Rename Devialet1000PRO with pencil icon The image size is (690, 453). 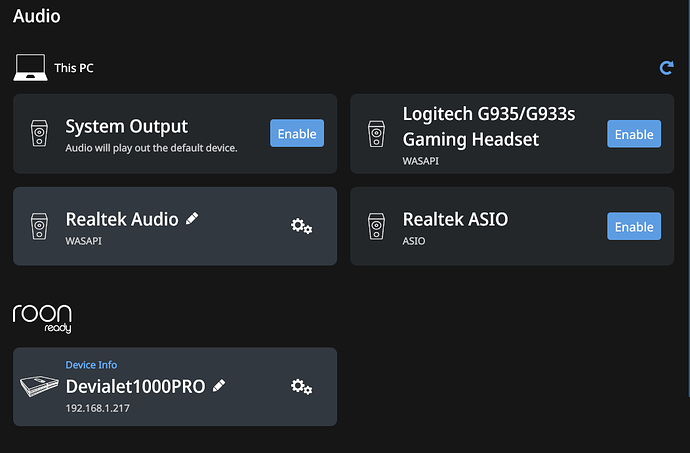pos(219,386)
